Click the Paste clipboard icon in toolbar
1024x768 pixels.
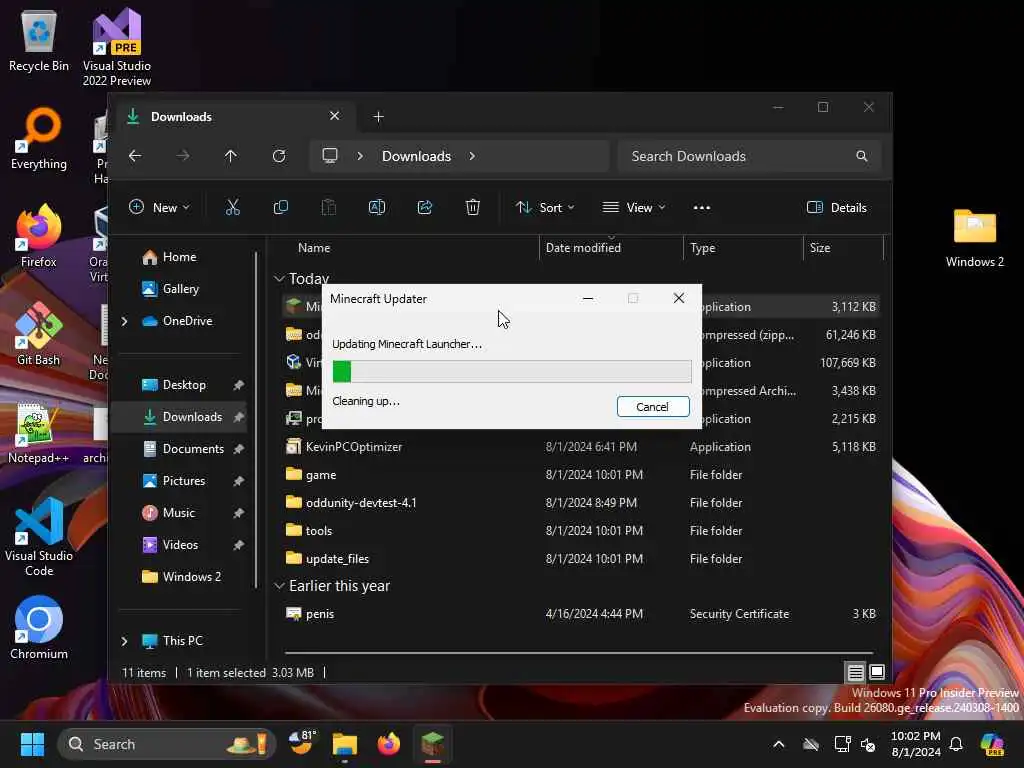328,208
